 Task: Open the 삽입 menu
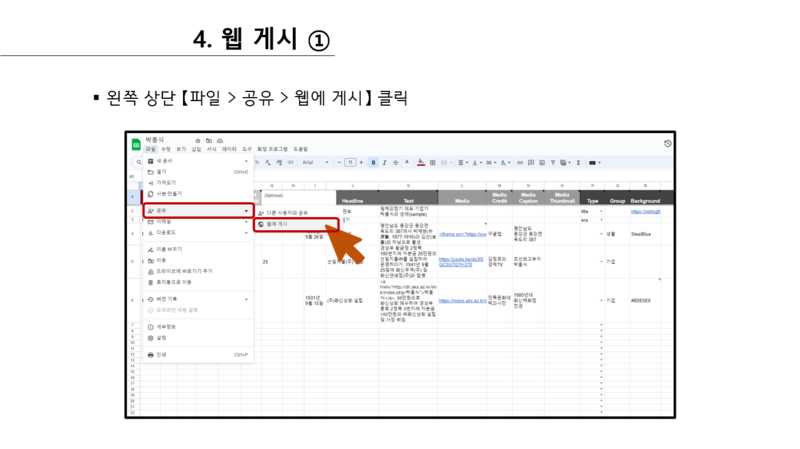point(196,149)
